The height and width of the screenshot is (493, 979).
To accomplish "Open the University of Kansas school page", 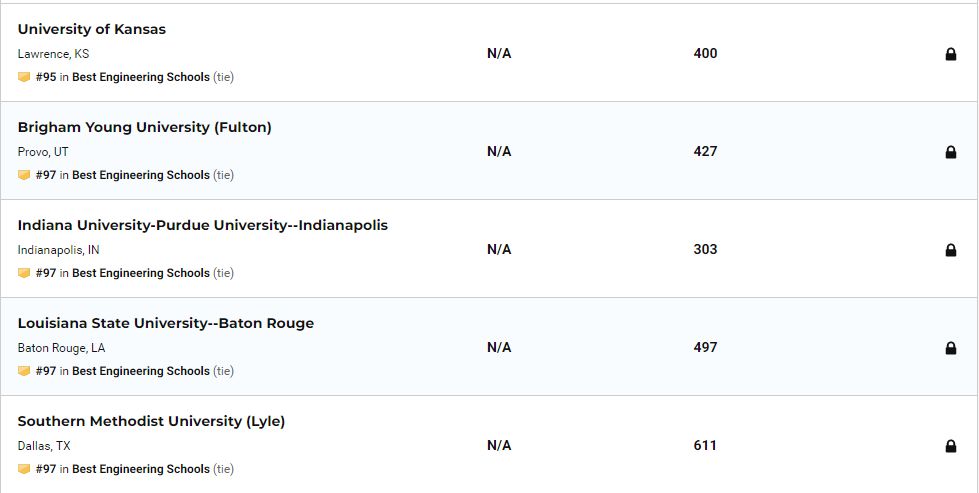I will pos(92,29).
